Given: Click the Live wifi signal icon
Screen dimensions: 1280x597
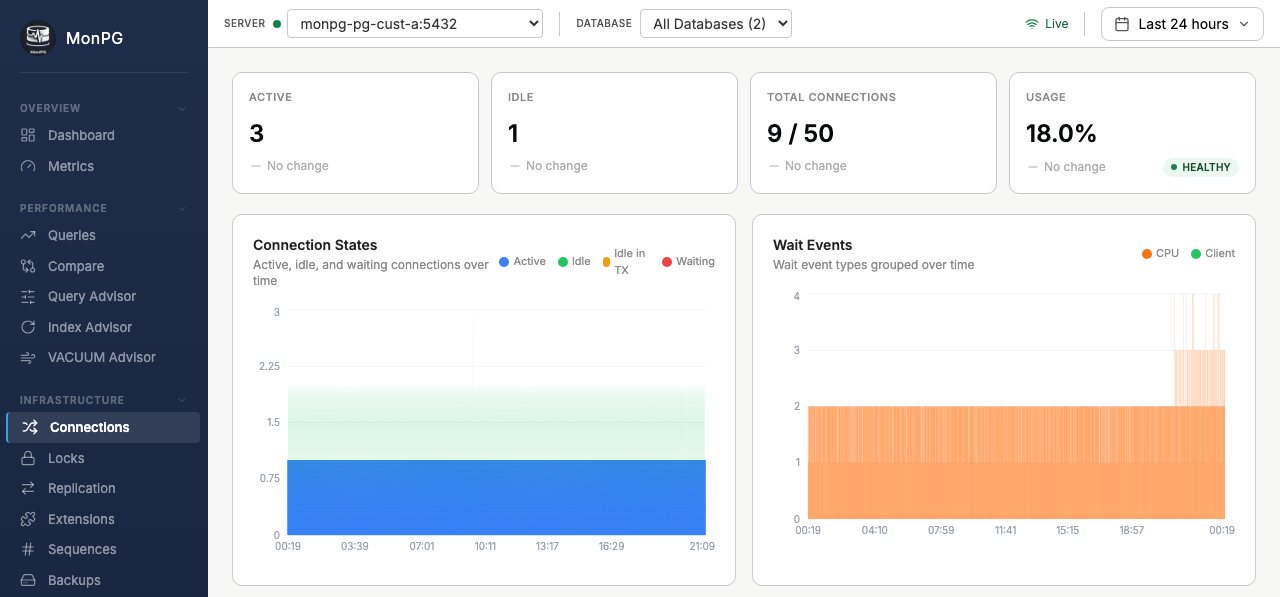Looking at the screenshot, I should coord(1032,24).
